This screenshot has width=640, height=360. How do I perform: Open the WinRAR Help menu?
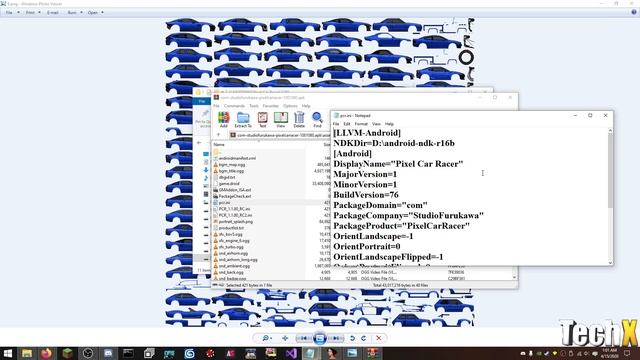306,106
